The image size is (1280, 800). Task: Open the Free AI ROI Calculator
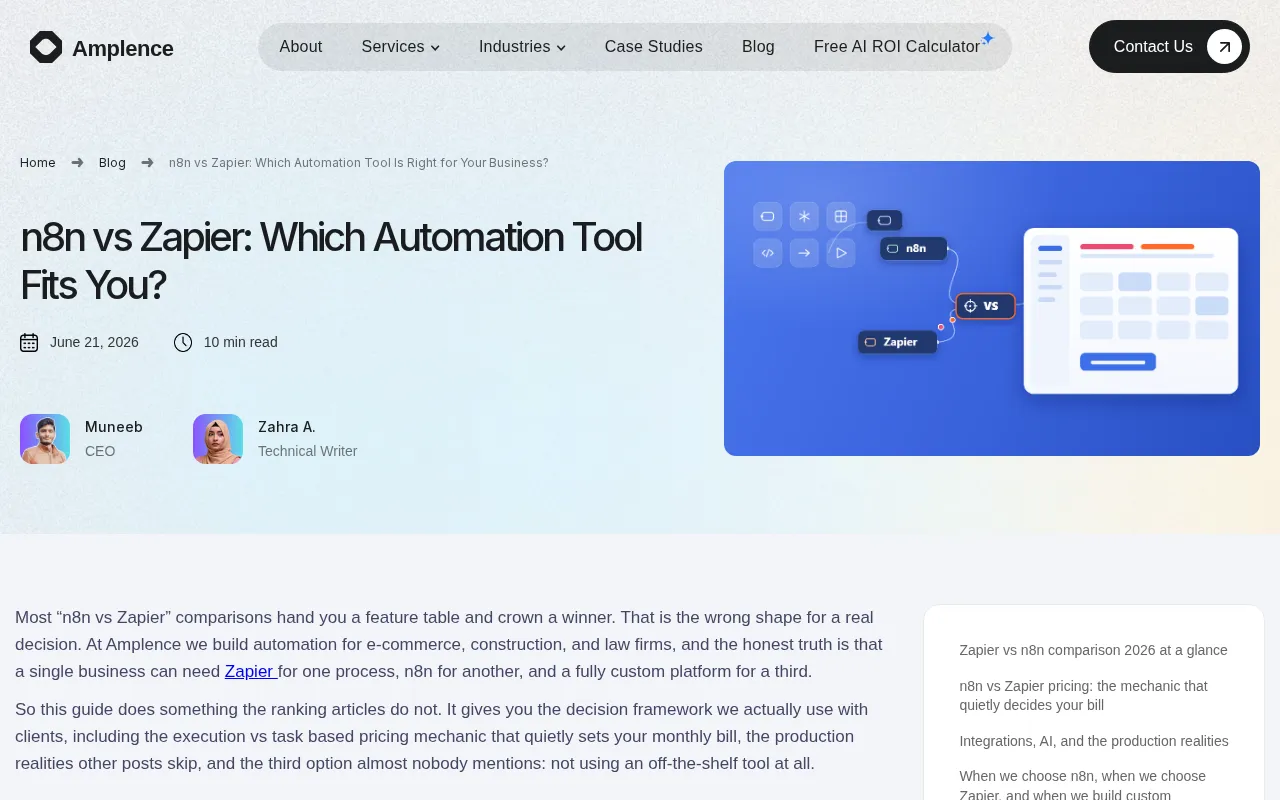click(897, 47)
